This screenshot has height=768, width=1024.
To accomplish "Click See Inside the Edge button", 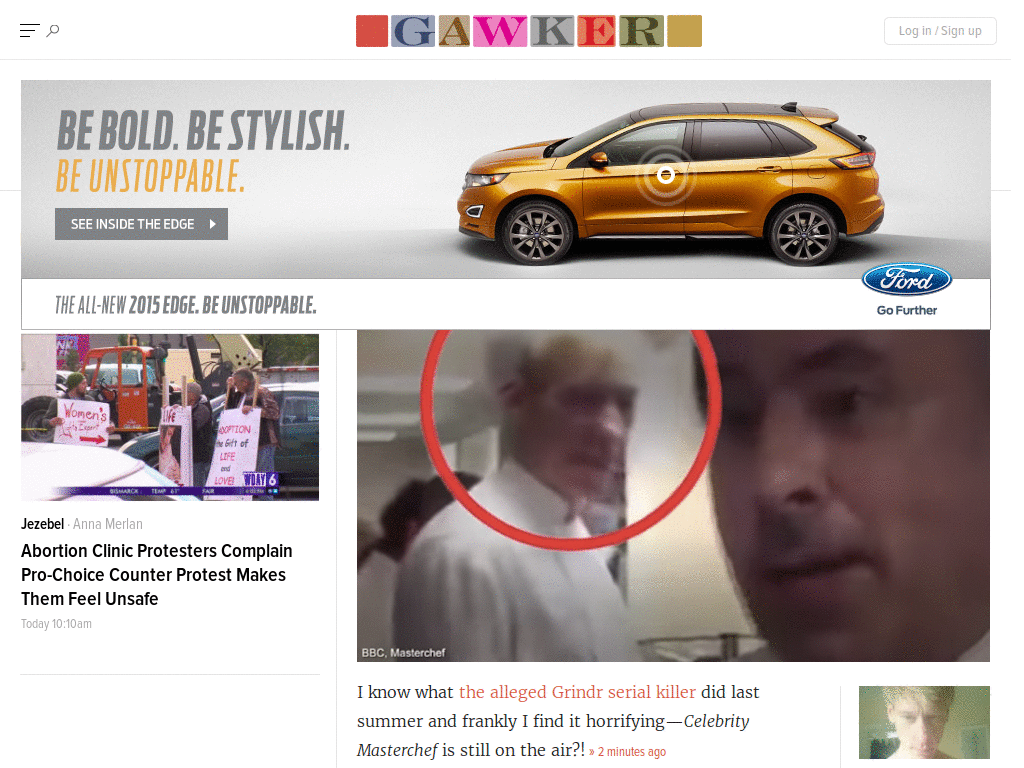I will point(141,224).
